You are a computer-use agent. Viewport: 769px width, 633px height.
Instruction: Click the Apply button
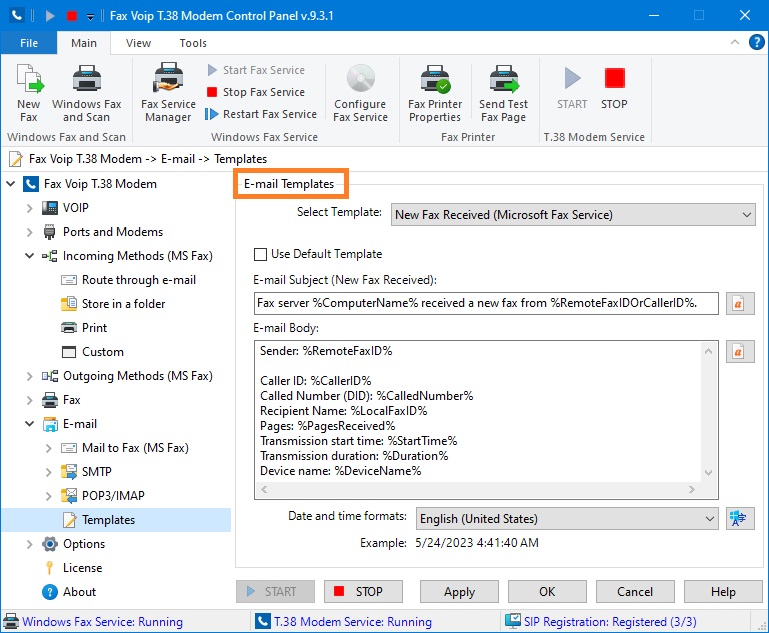(x=459, y=592)
